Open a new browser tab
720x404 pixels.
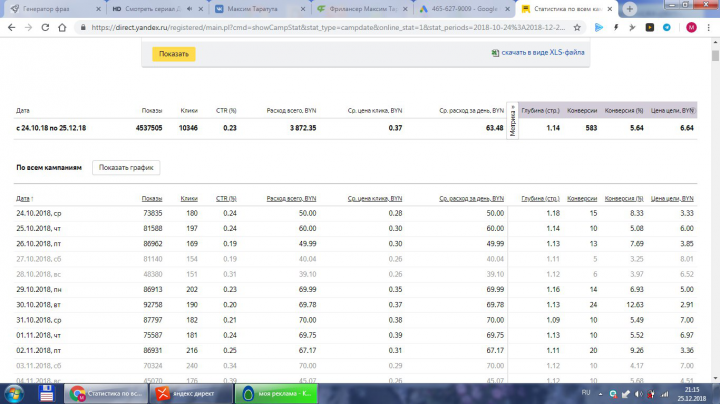point(630,9)
